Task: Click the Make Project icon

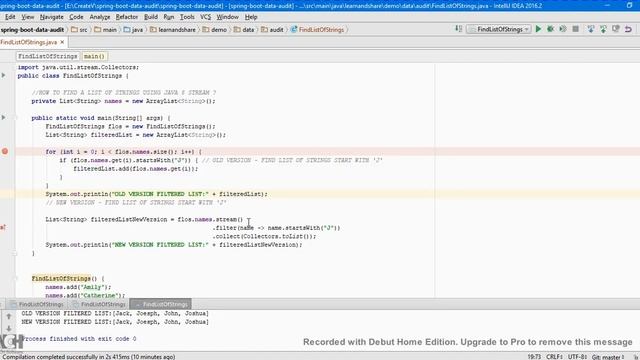Action: 459,29
